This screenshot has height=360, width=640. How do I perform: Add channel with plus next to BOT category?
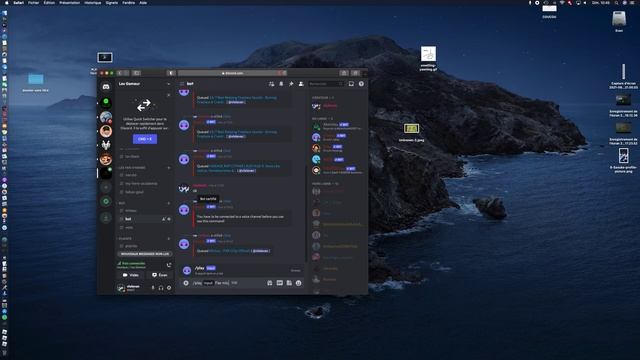coord(169,203)
